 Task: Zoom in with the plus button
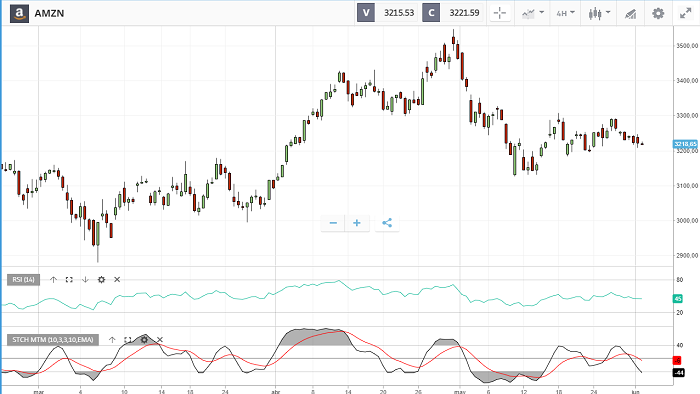(x=357, y=223)
